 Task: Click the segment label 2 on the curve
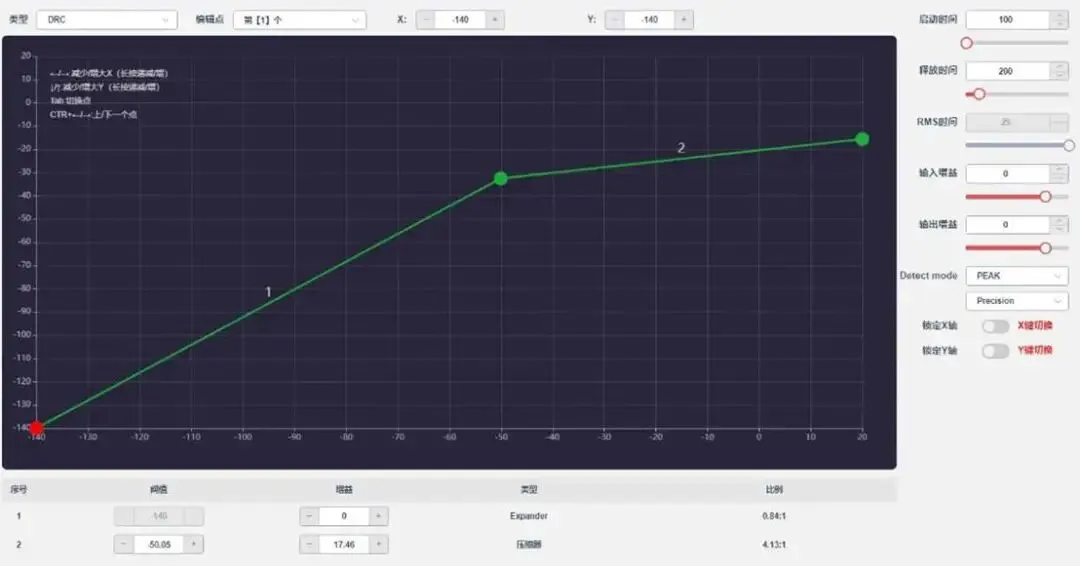681,147
